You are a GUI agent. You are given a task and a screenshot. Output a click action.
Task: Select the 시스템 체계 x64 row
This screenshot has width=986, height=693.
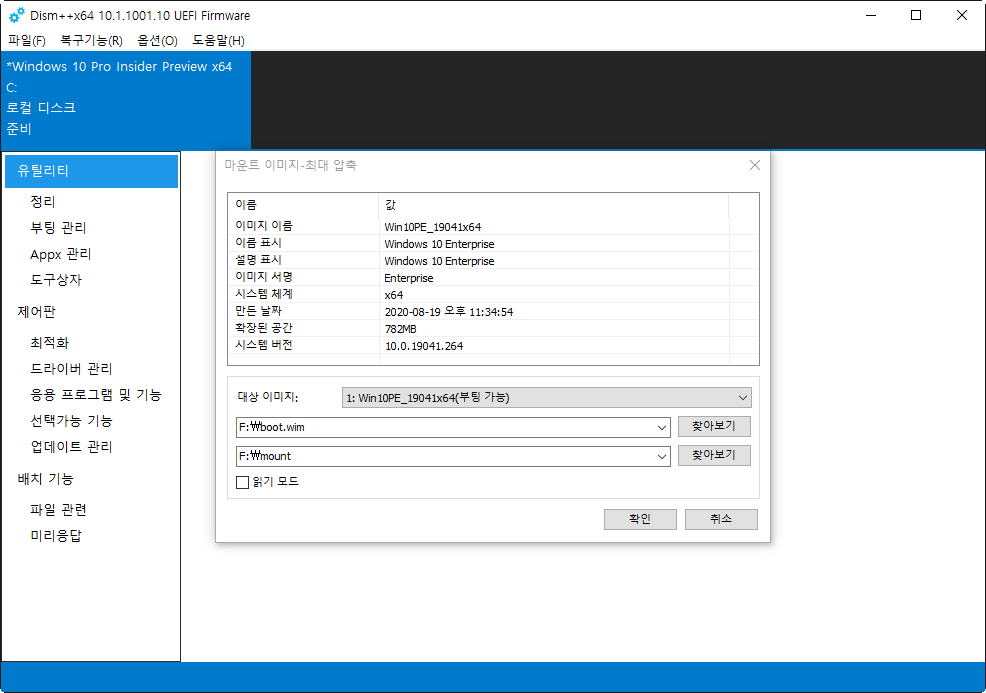493,294
